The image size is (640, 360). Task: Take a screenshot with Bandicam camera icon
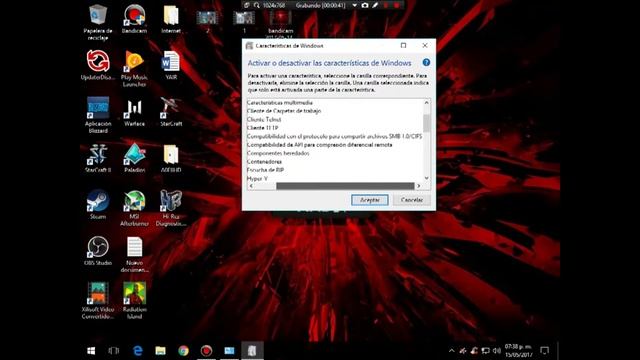pyautogui.click(x=365, y=5)
